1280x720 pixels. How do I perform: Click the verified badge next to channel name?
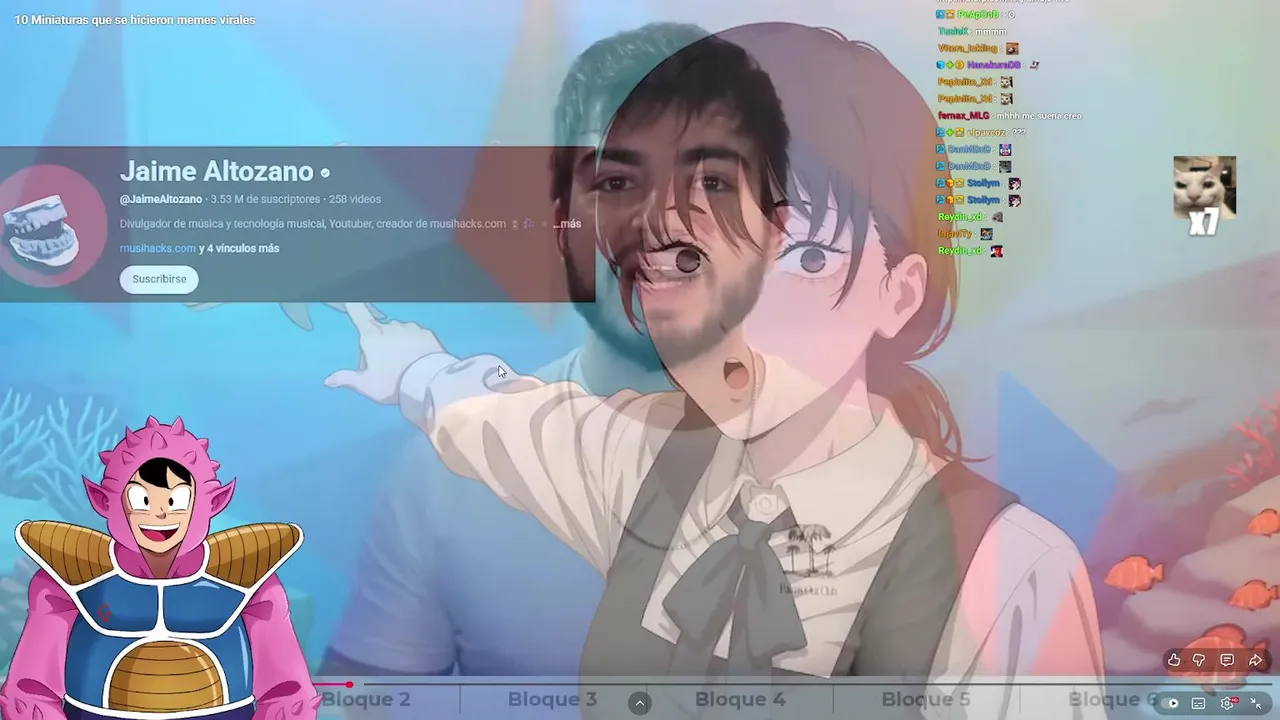[325, 173]
